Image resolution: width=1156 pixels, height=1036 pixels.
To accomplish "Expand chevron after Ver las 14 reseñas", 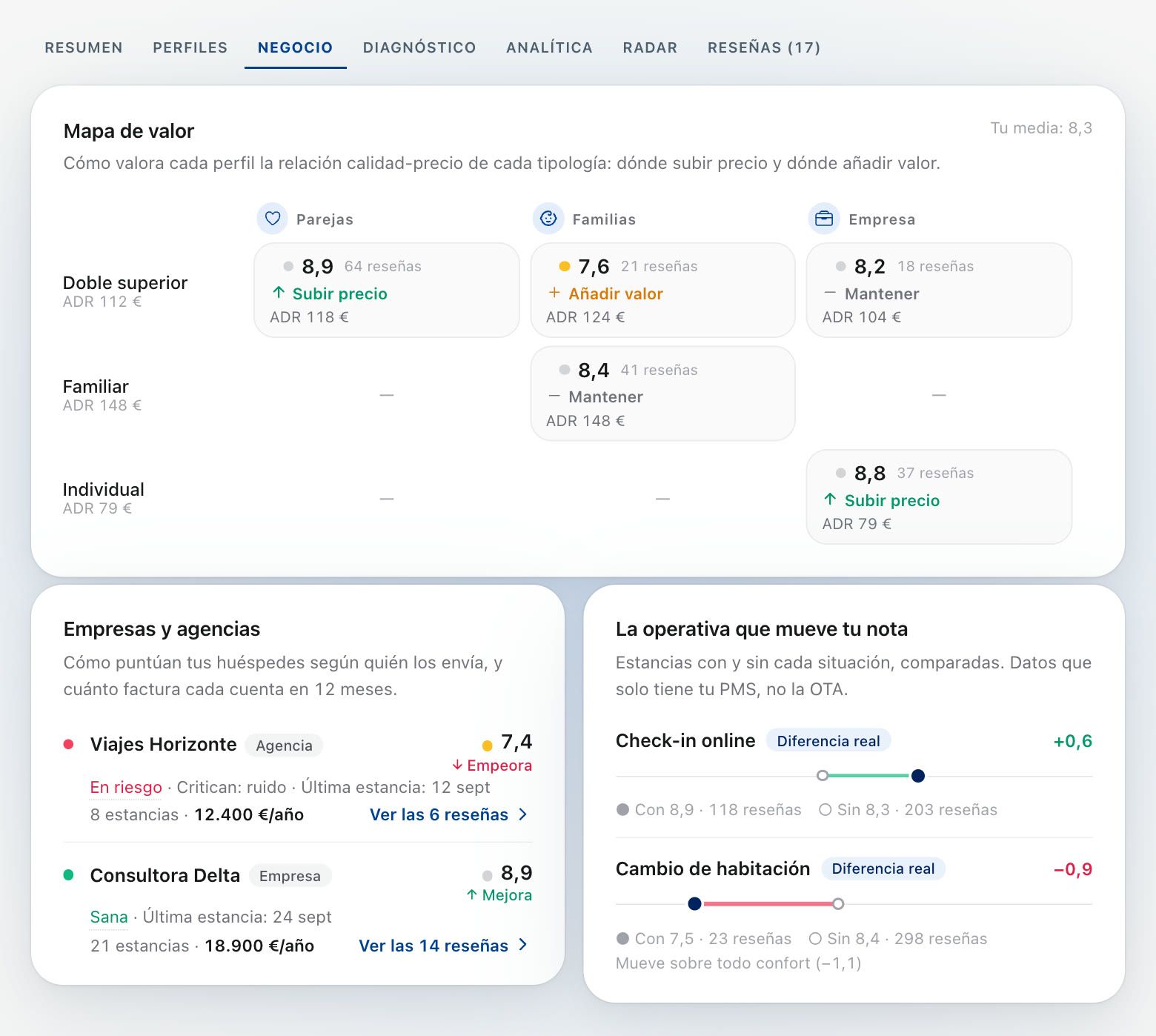I will 523,945.
